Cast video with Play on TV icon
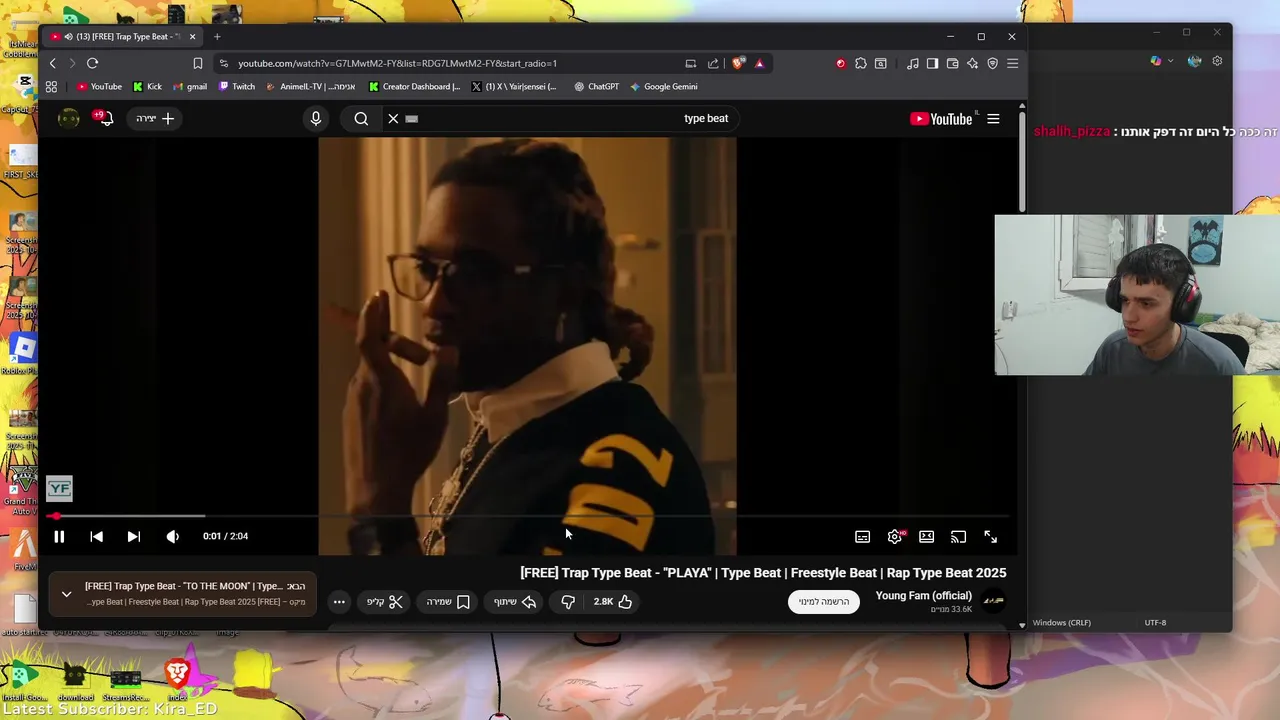 [958, 537]
